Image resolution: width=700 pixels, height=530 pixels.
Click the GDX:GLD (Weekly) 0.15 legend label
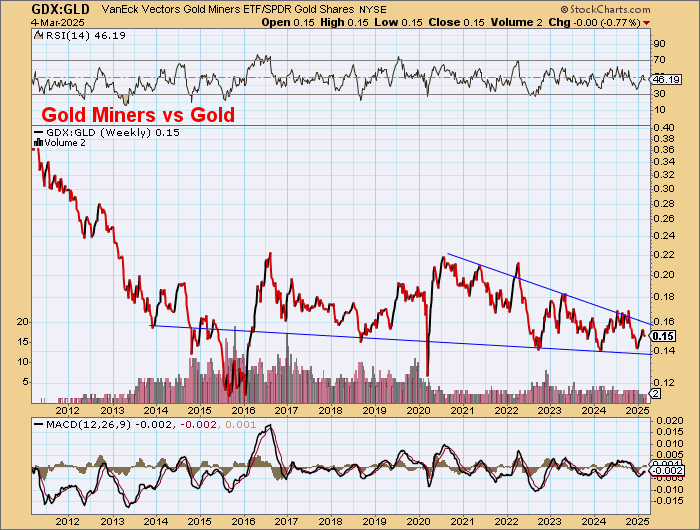[x=113, y=133]
